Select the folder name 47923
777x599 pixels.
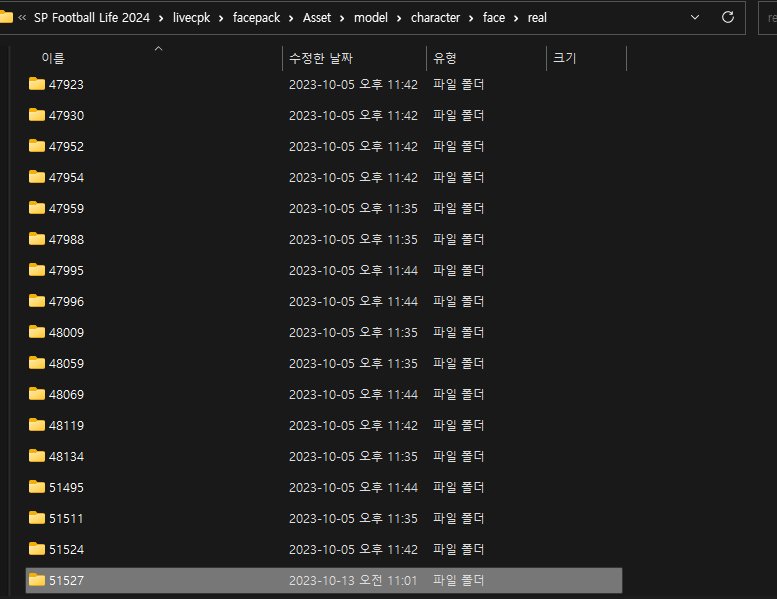pos(66,84)
